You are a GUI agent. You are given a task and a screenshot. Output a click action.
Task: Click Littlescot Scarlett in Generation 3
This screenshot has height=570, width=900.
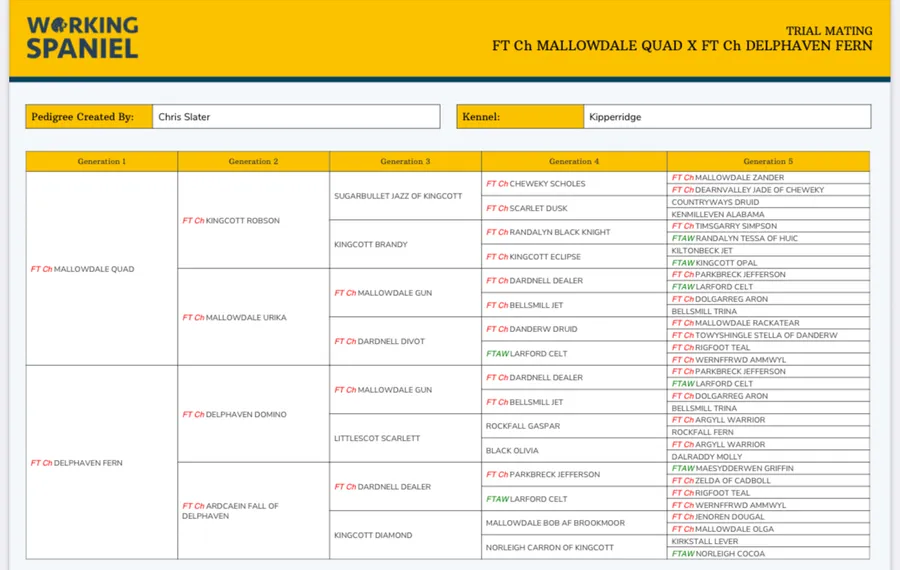pyautogui.click(x=377, y=438)
